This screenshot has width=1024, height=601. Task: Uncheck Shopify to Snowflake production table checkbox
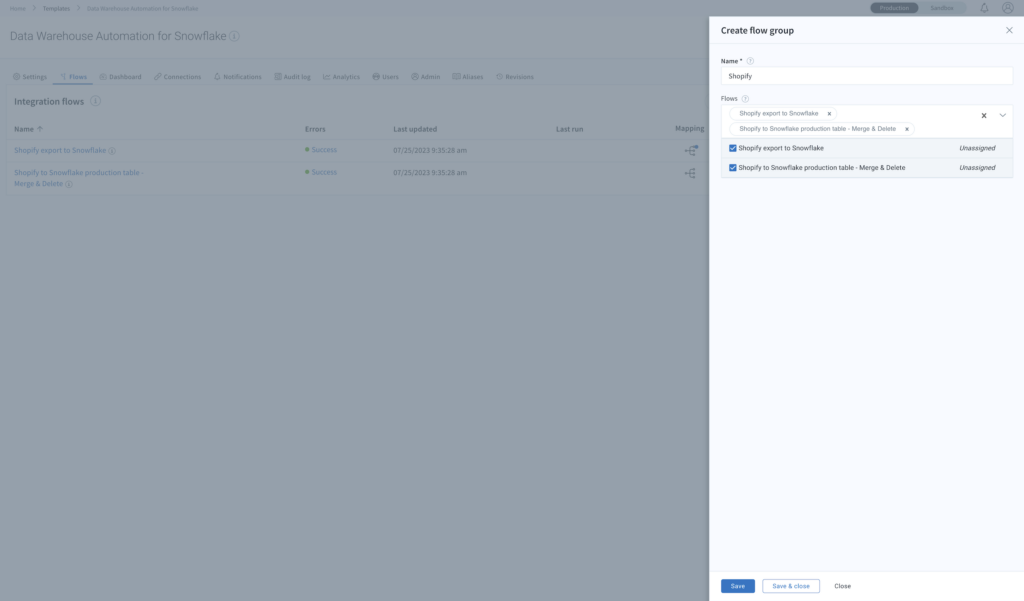[733, 168]
